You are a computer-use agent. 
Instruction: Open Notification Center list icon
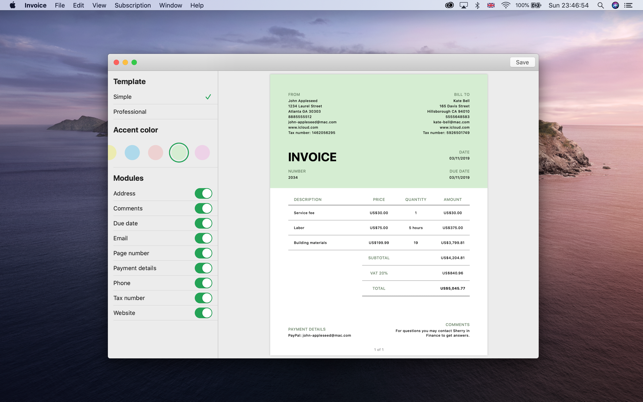pyautogui.click(x=628, y=5)
